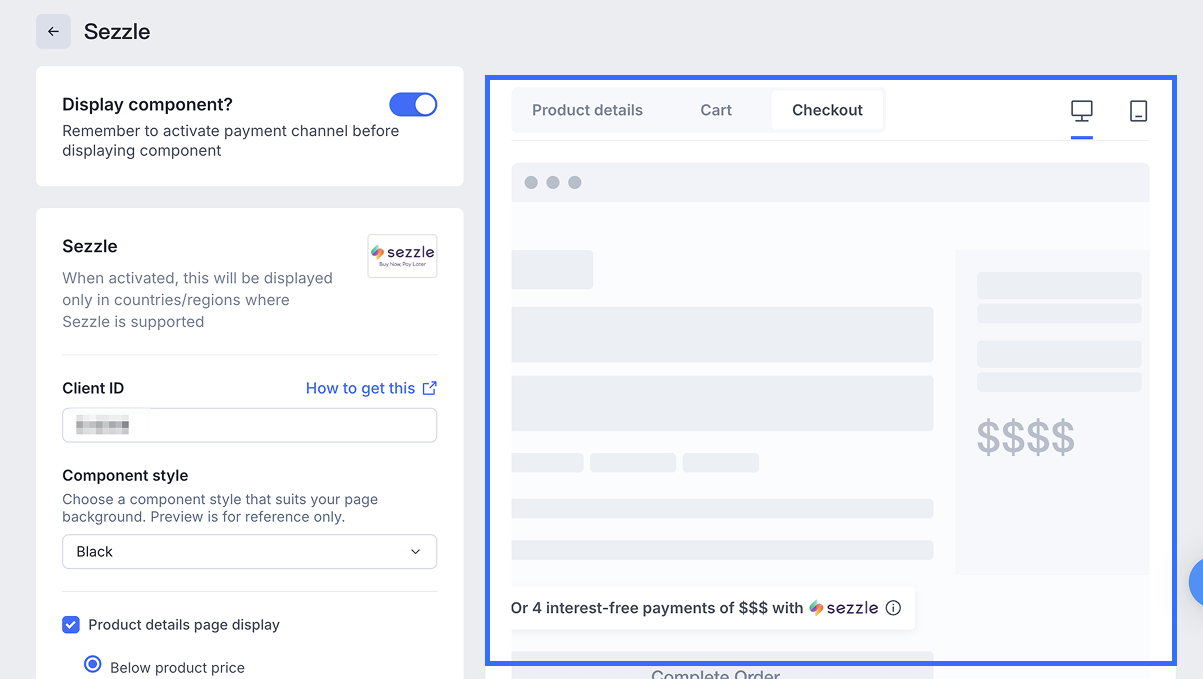Switch to mobile device preview icon

coord(1138,111)
